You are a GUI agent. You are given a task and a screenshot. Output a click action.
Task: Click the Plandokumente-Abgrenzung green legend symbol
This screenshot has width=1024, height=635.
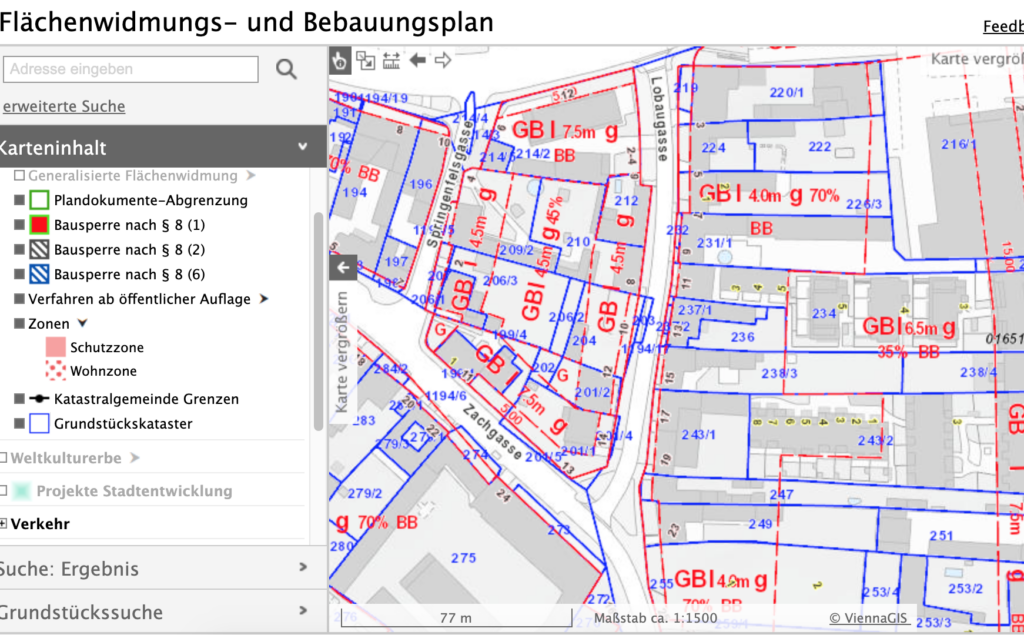(x=39, y=200)
